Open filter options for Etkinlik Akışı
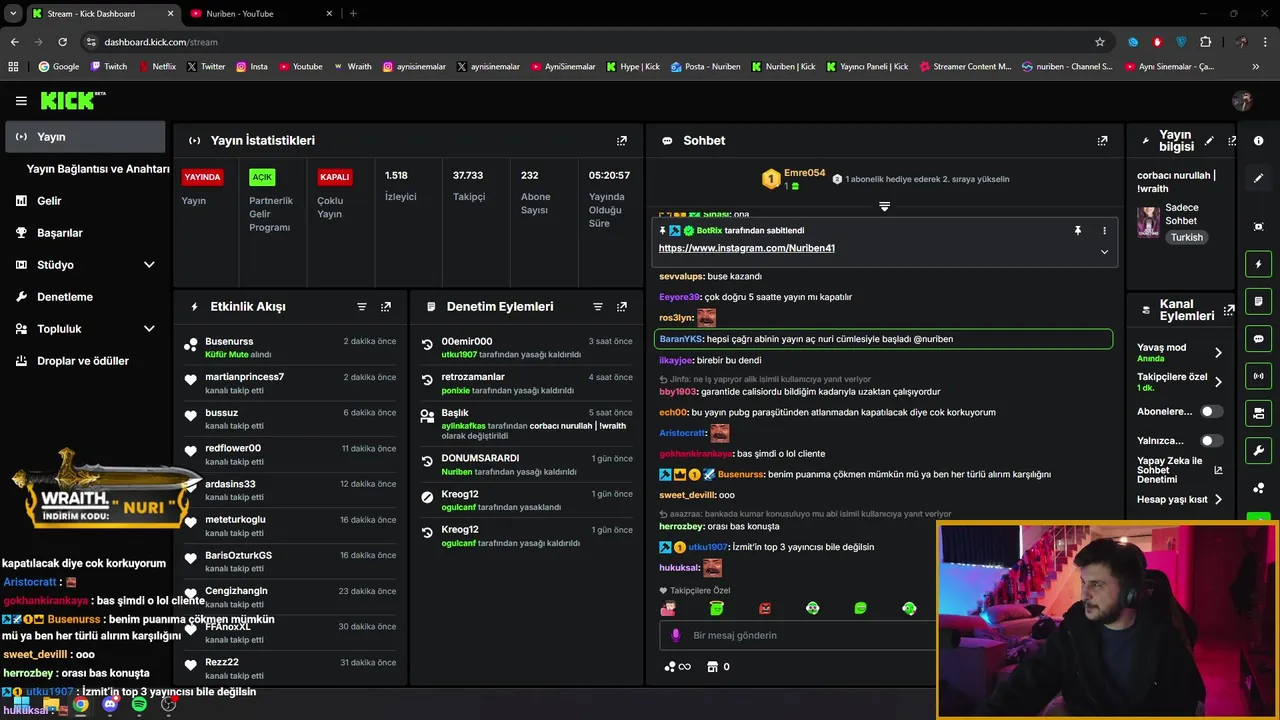 (362, 307)
